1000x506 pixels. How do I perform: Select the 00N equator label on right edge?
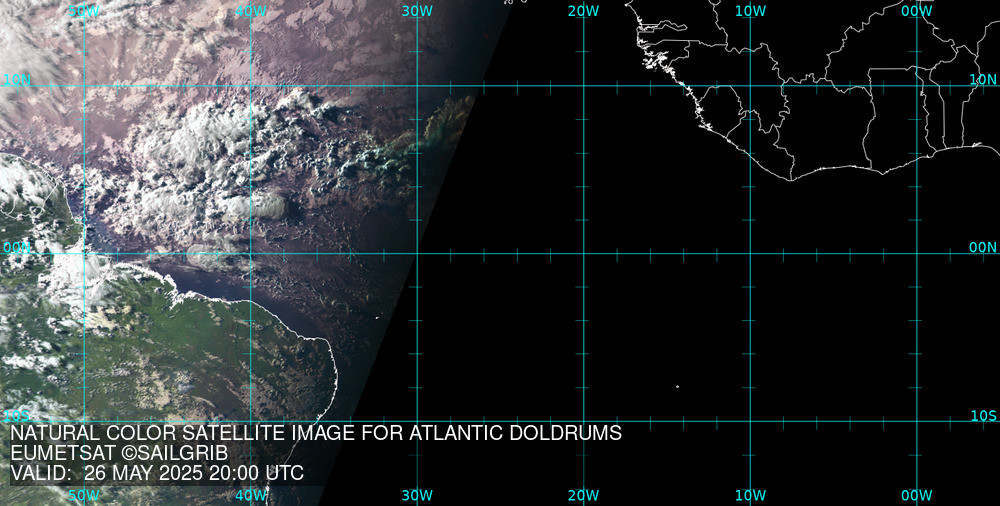(x=983, y=248)
